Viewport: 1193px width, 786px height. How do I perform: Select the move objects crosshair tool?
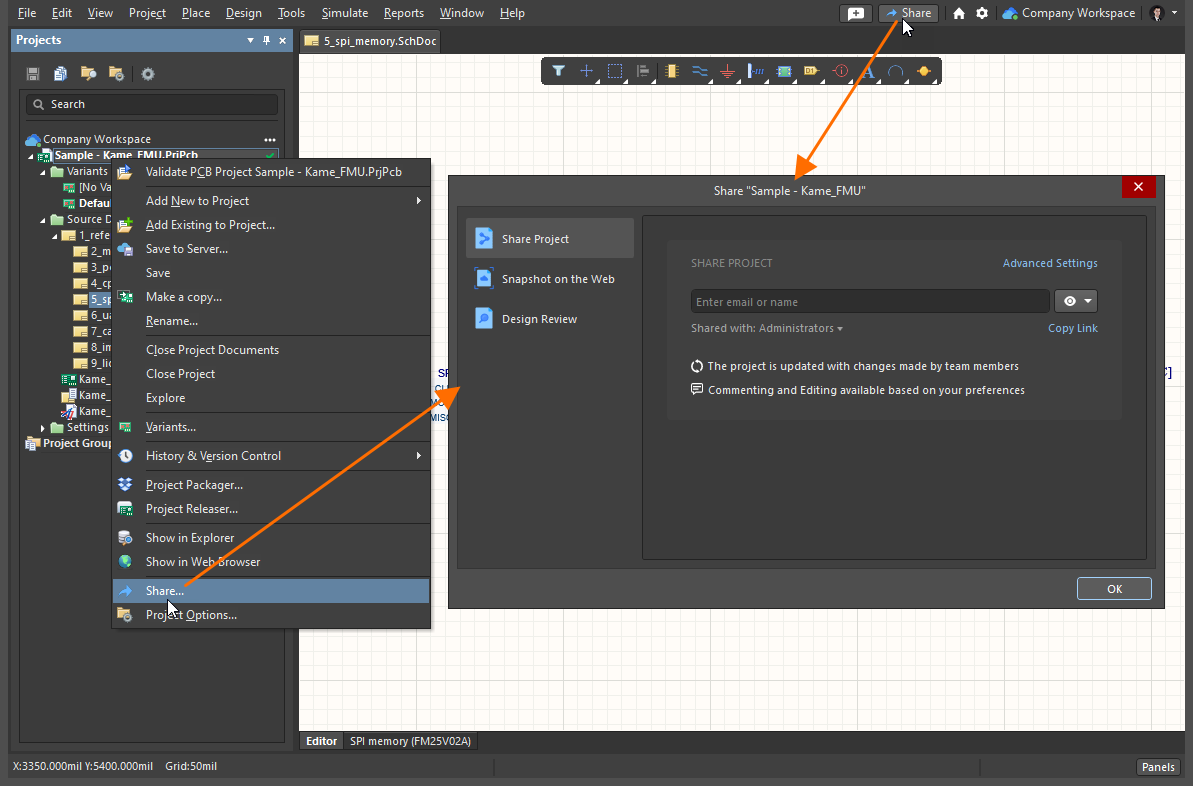(587, 72)
